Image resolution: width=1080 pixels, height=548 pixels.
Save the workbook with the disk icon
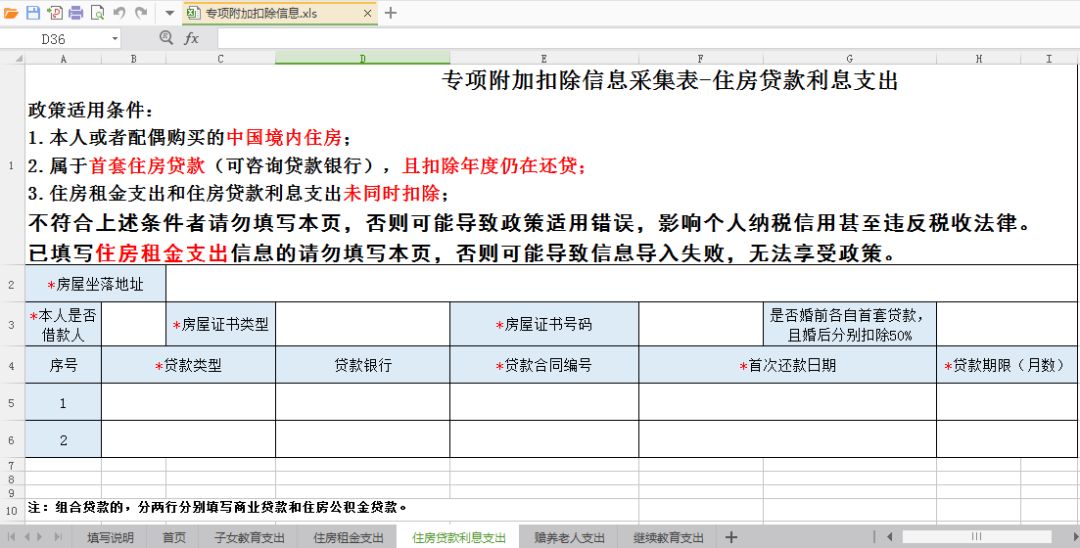click(x=33, y=13)
